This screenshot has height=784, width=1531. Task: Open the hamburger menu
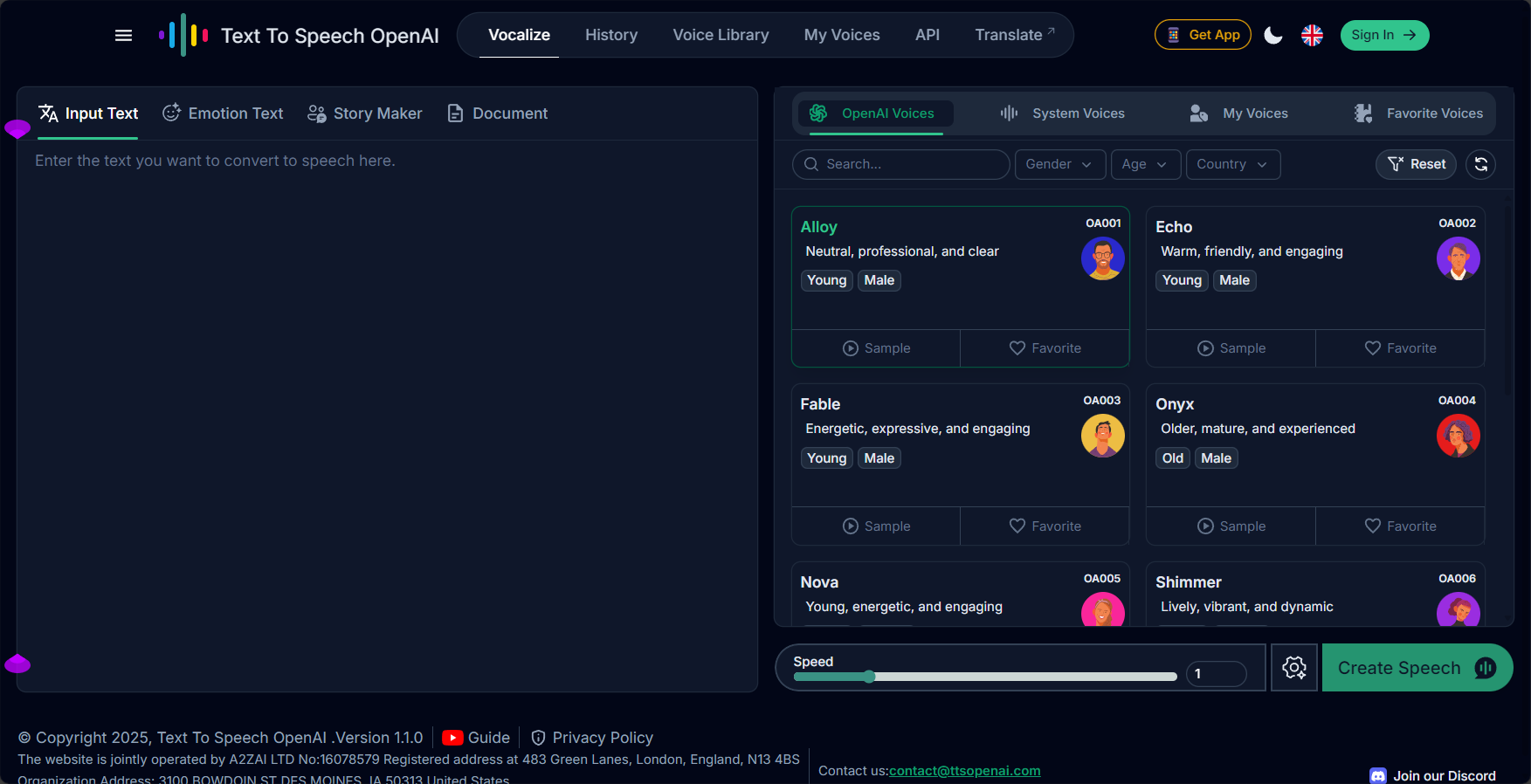click(x=123, y=36)
